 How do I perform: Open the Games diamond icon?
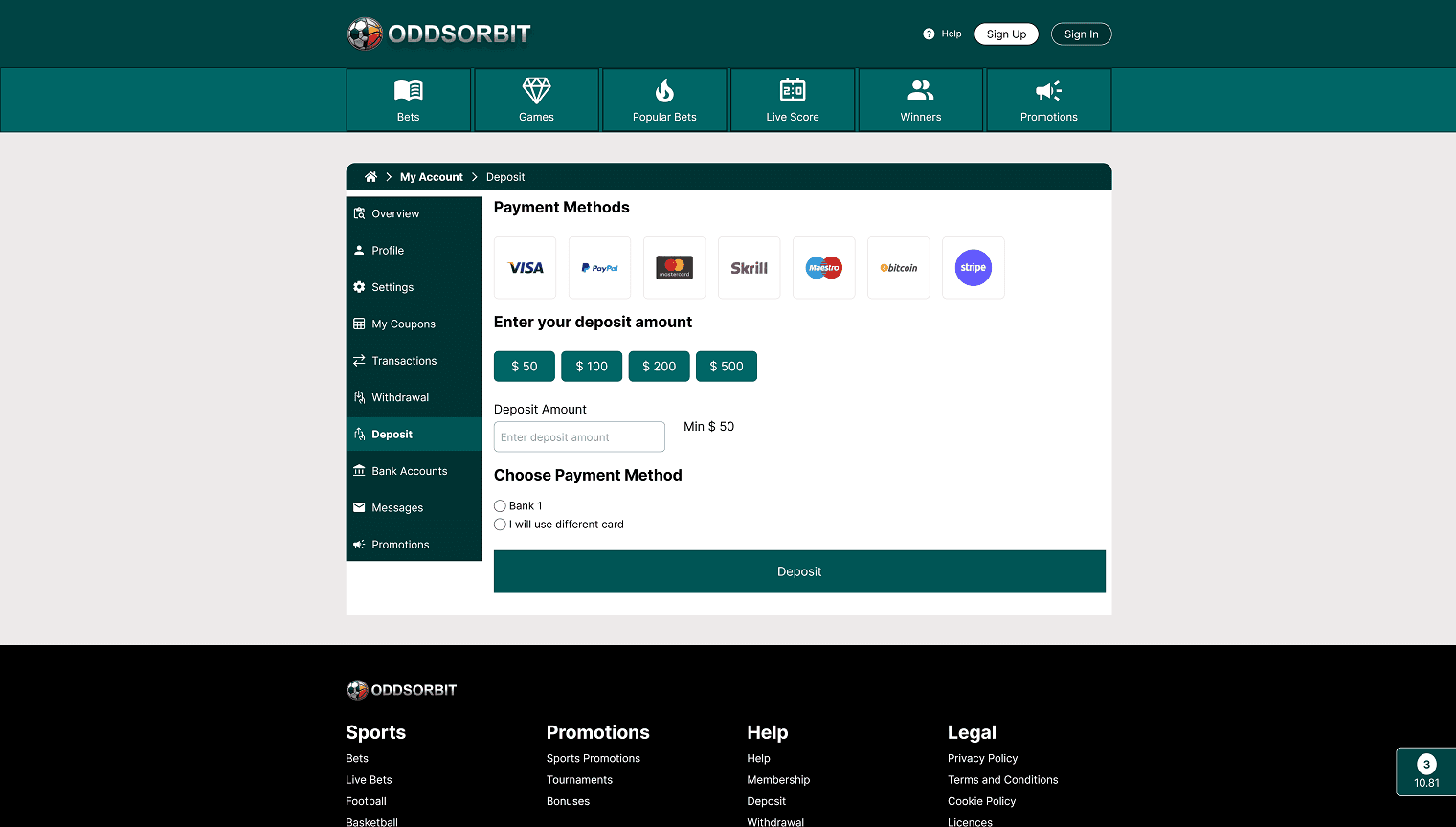pos(537,91)
